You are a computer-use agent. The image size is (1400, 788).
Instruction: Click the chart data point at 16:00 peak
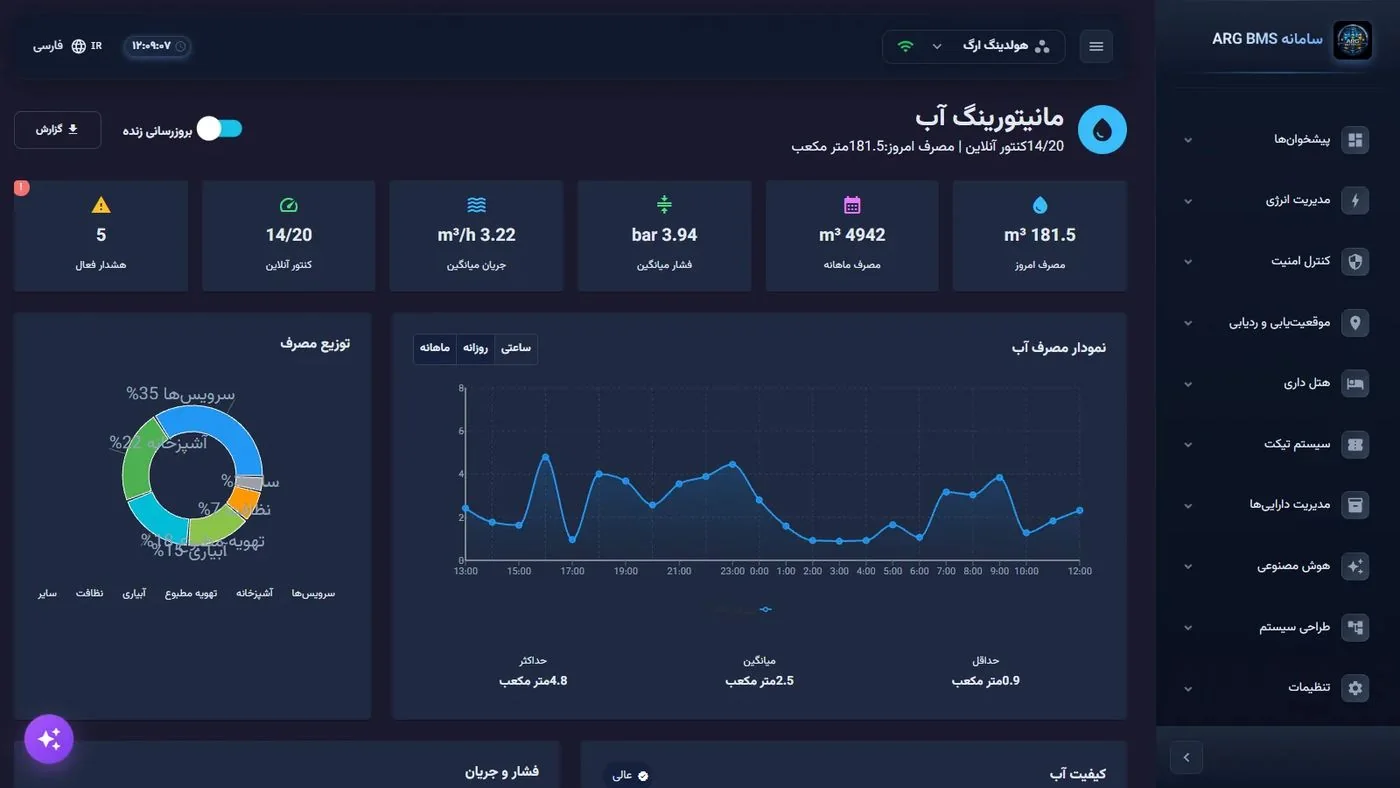point(546,457)
